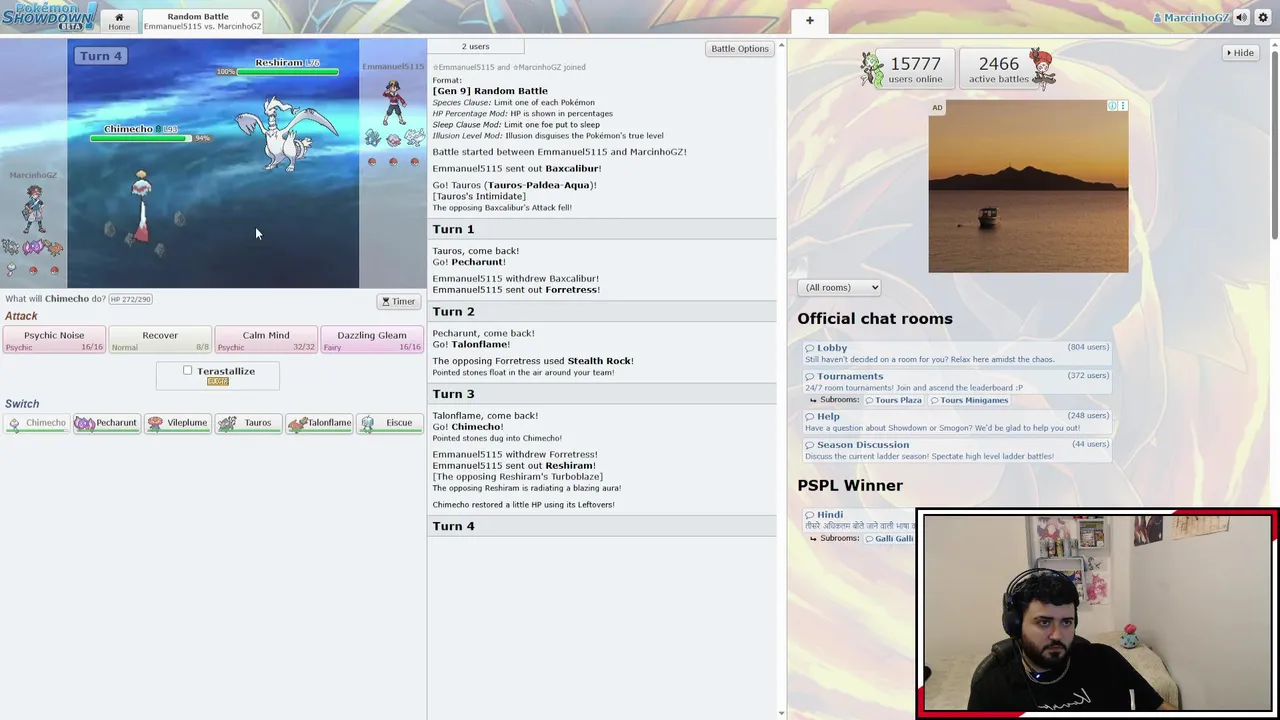The height and width of the screenshot is (720, 1280).
Task: Click the Meloetta Aria mascot icon
Action: click(x=872, y=69)
